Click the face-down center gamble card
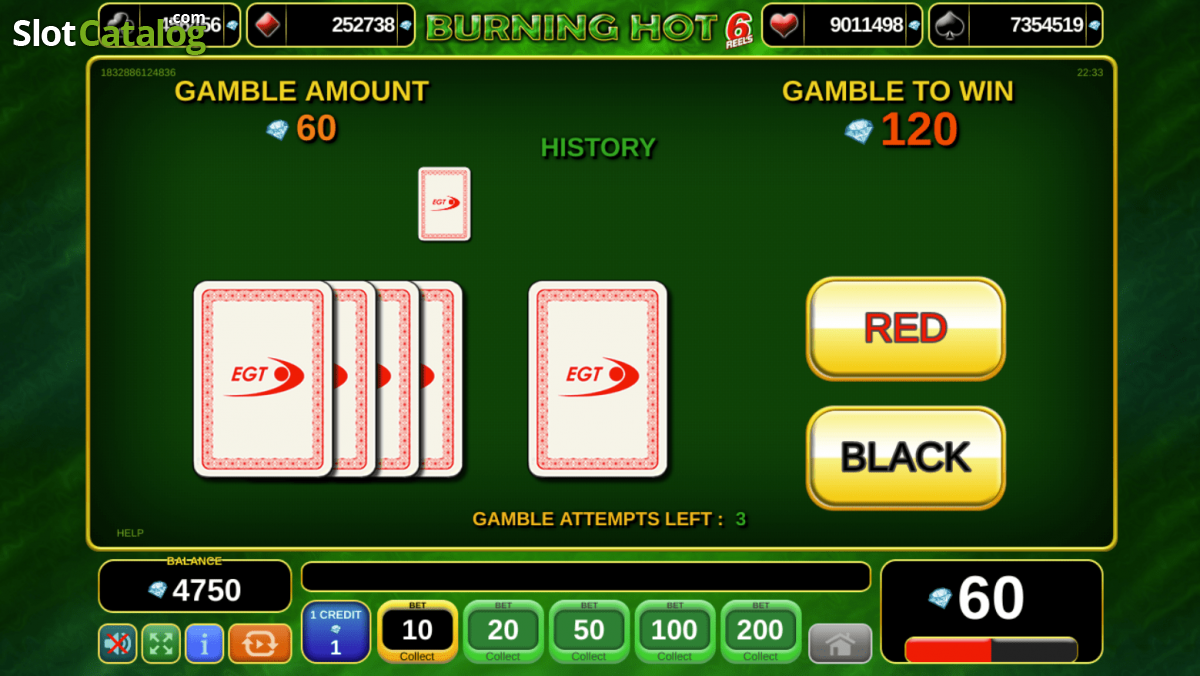 click(x=598, y=378)
